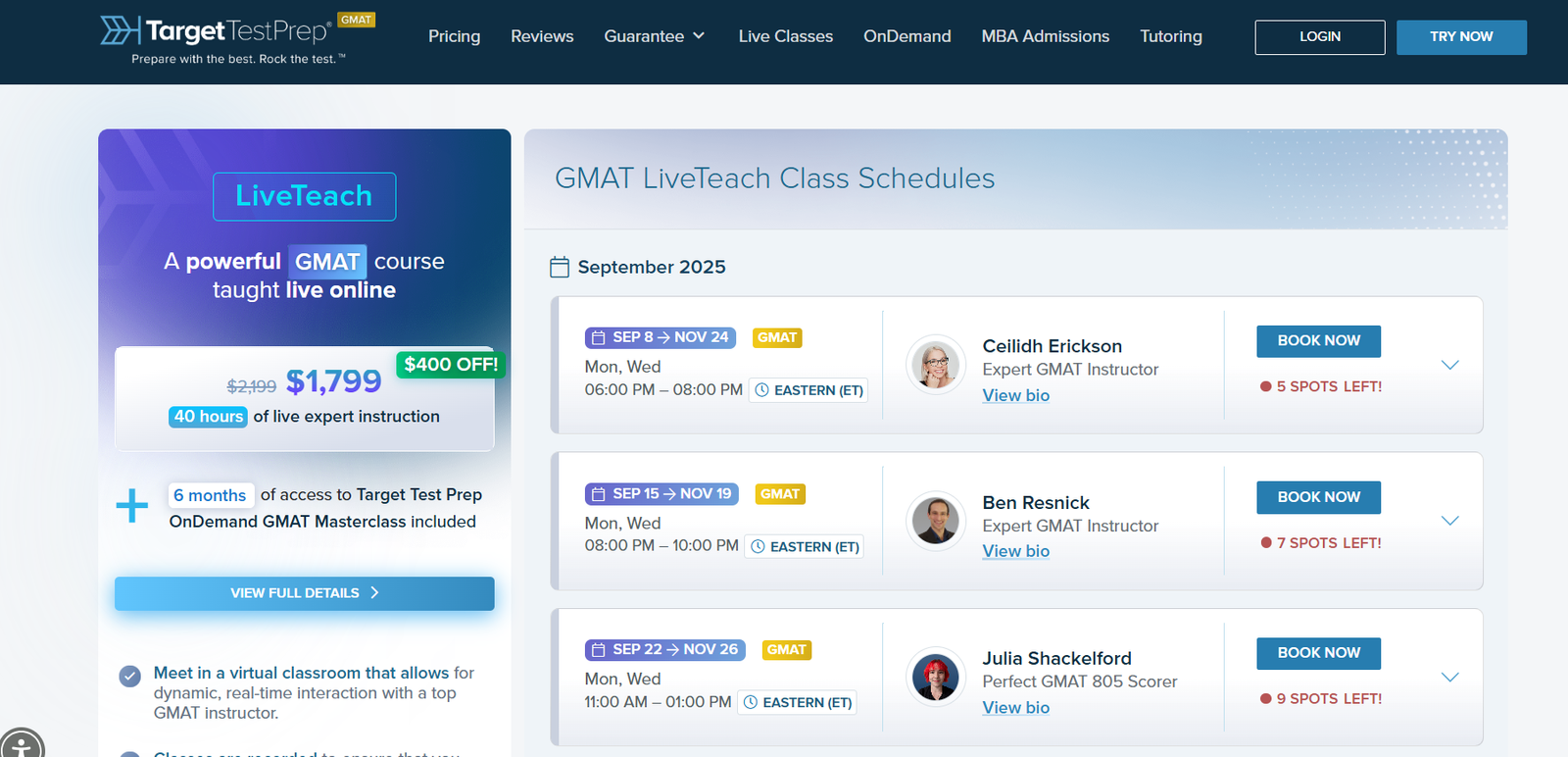View bio link for Julia Shackelford
The height and width of the screenshot is (757, 1568).
tap(1015, 708)
